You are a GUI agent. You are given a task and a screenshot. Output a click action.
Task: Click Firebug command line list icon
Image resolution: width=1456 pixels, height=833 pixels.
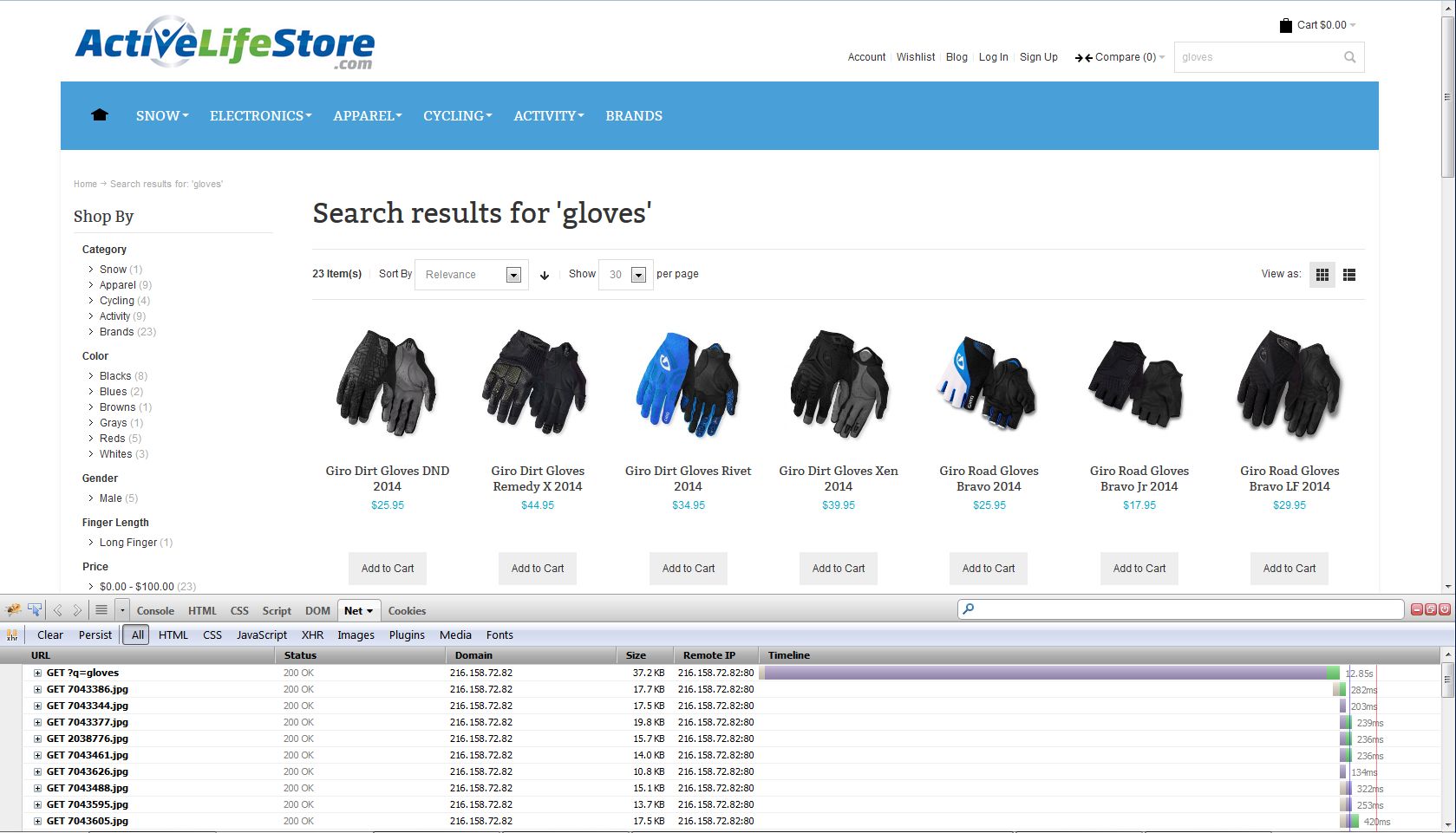click(101, 610)
